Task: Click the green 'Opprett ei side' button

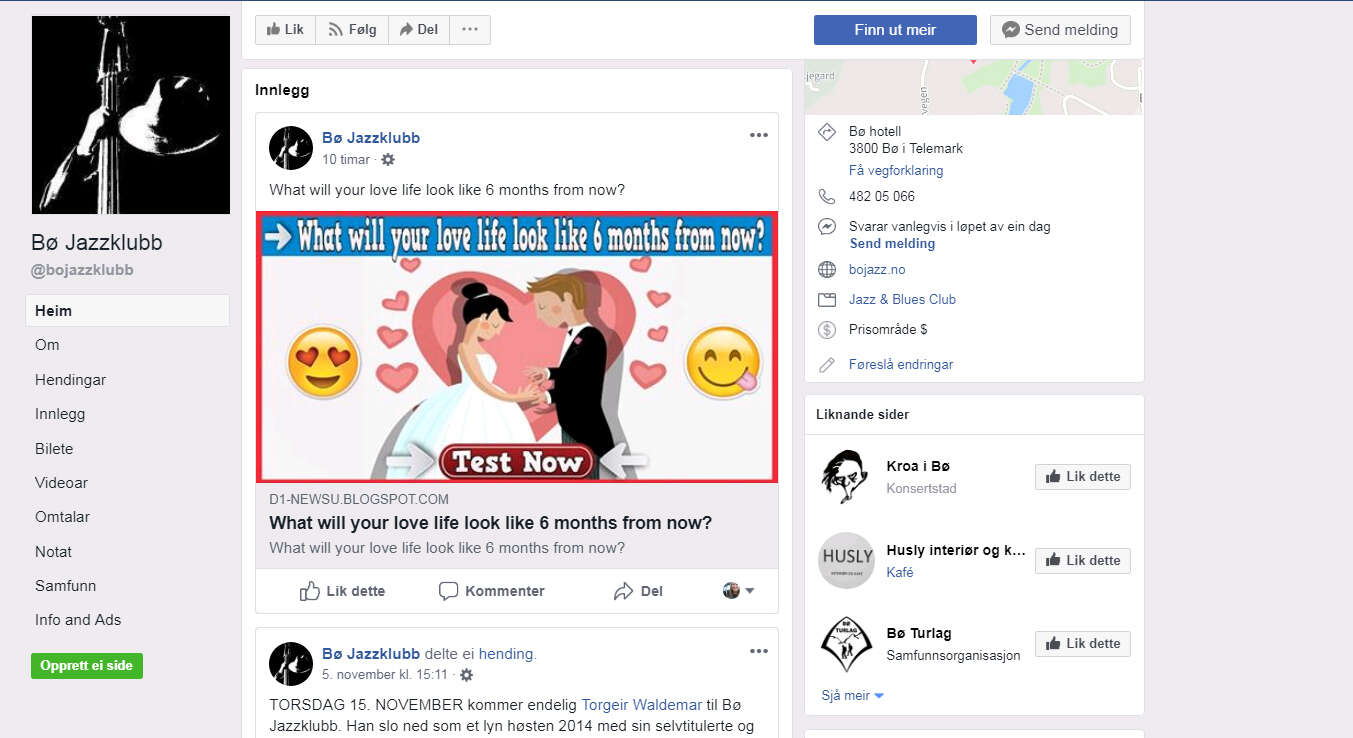Action: coord(87,666)
